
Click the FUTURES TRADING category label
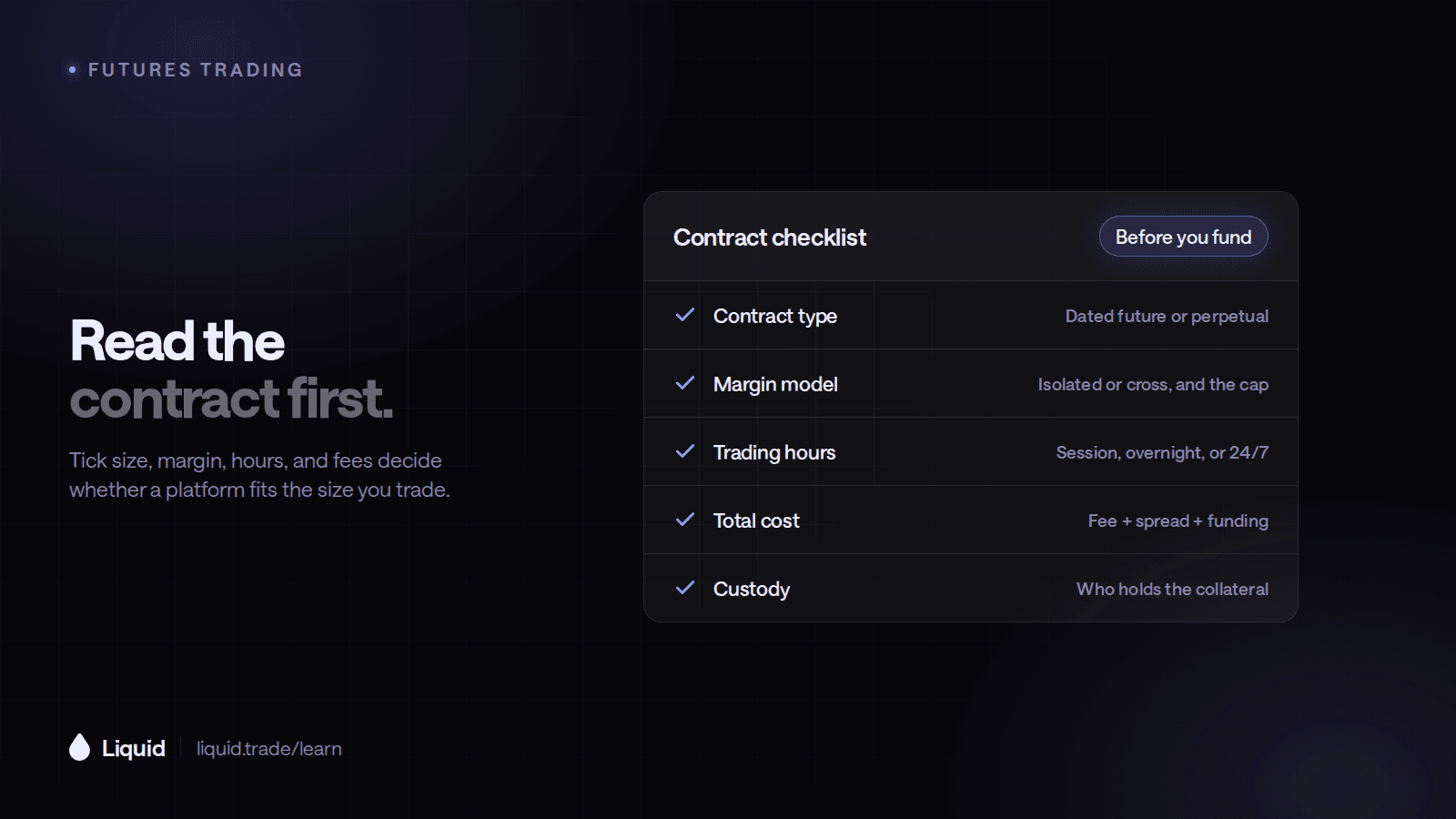click(196, 70)
